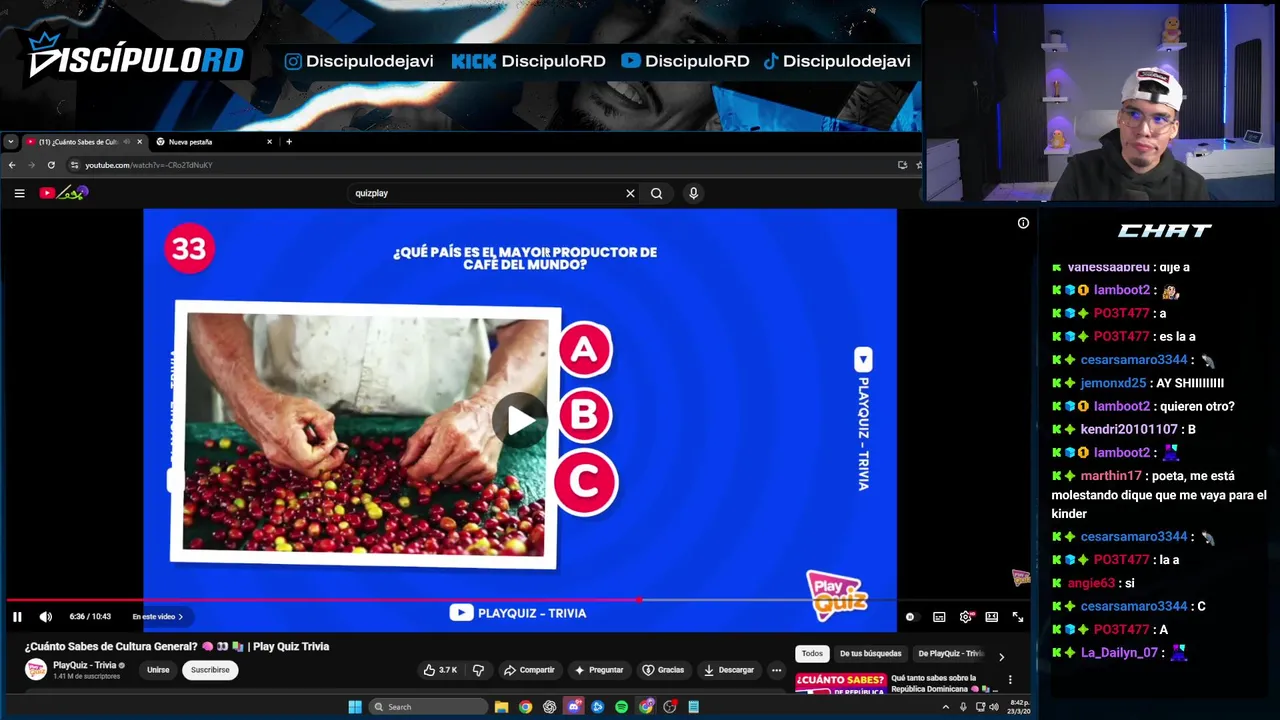This screenshot has width=1280, height=720.
Task: Show hidden system tray icons chevron
Action: tap(946, 707)
